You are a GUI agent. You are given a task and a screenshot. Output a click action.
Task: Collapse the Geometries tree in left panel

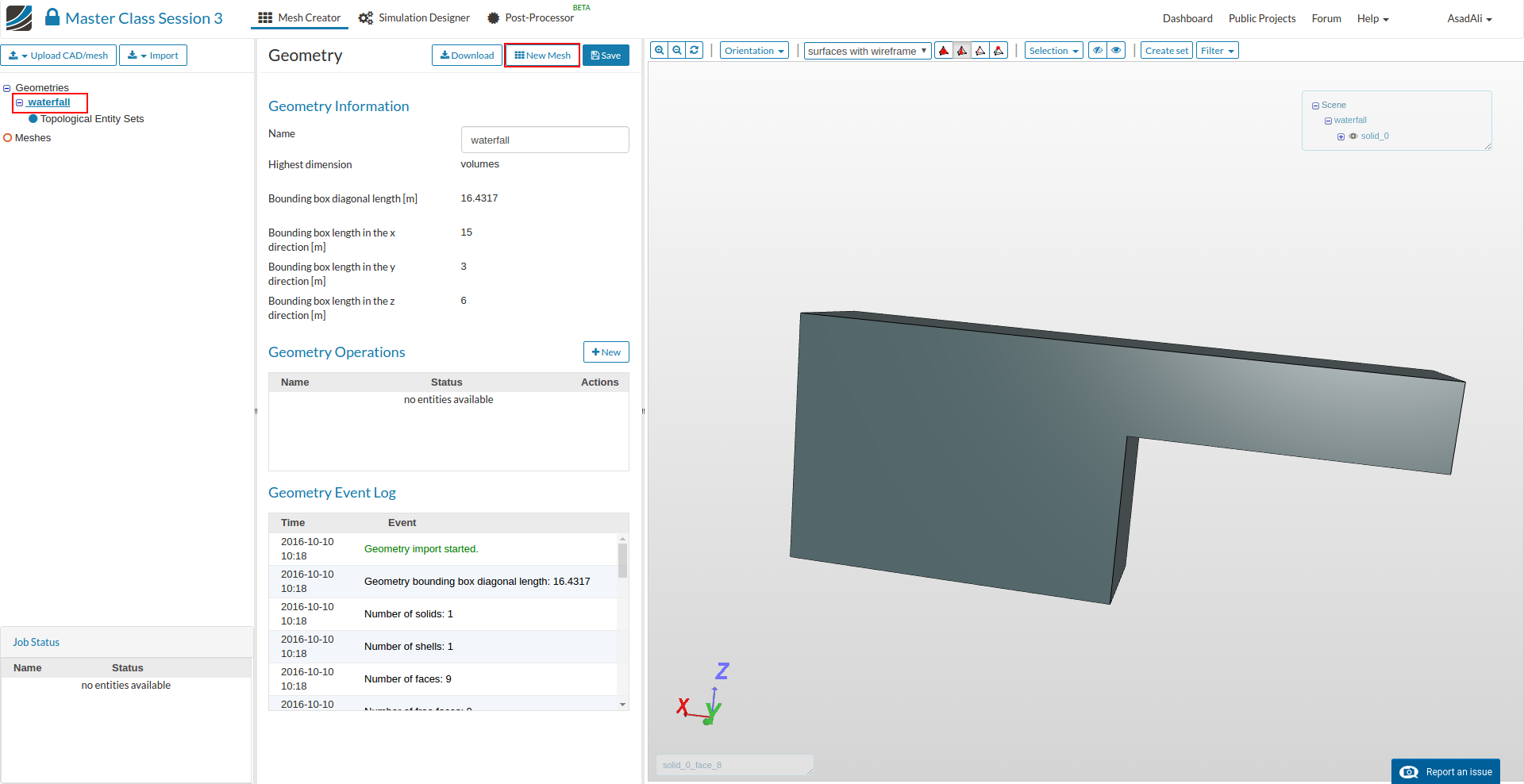tap(7, 88)
